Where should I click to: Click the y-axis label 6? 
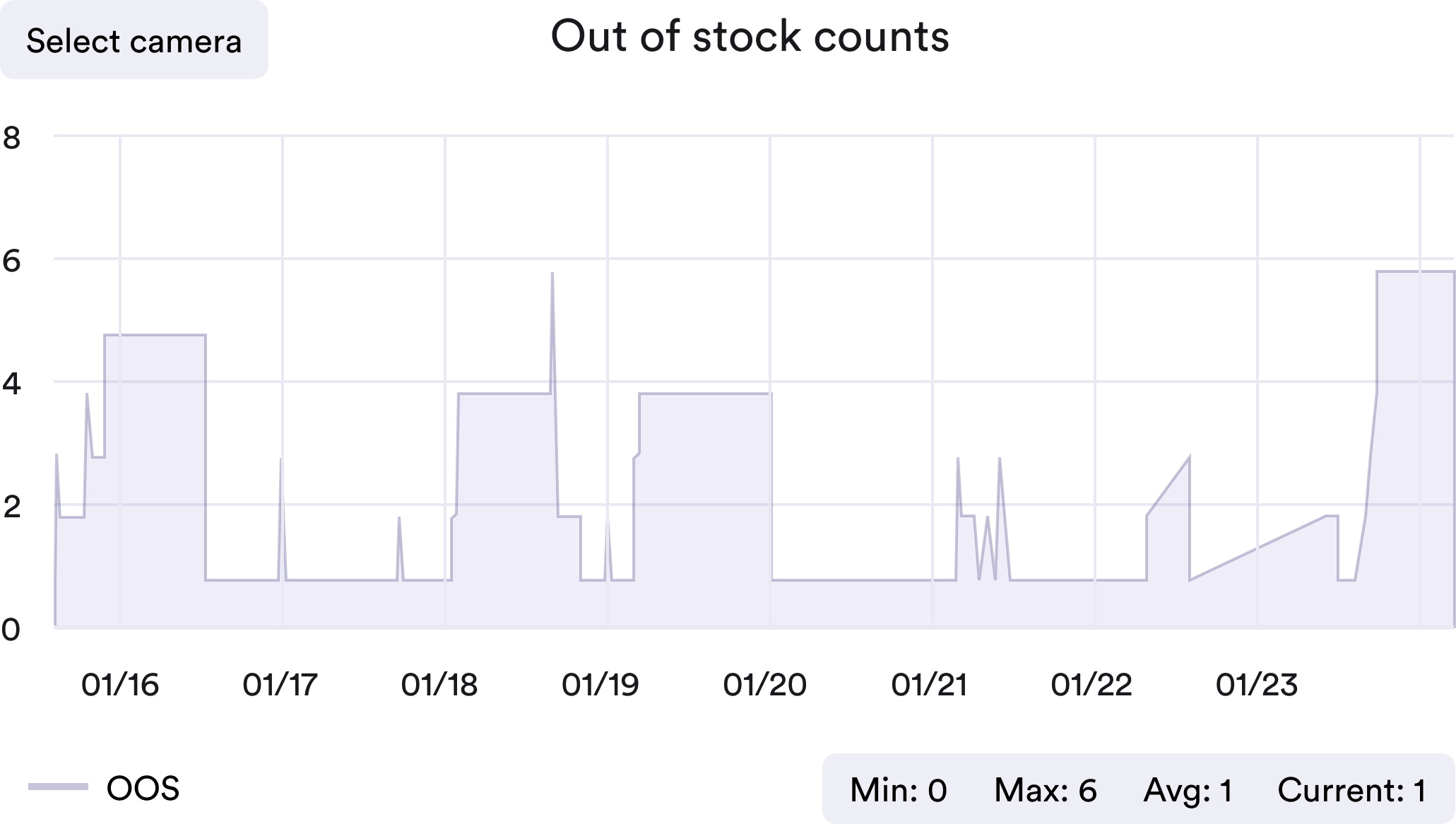point(11,261)
